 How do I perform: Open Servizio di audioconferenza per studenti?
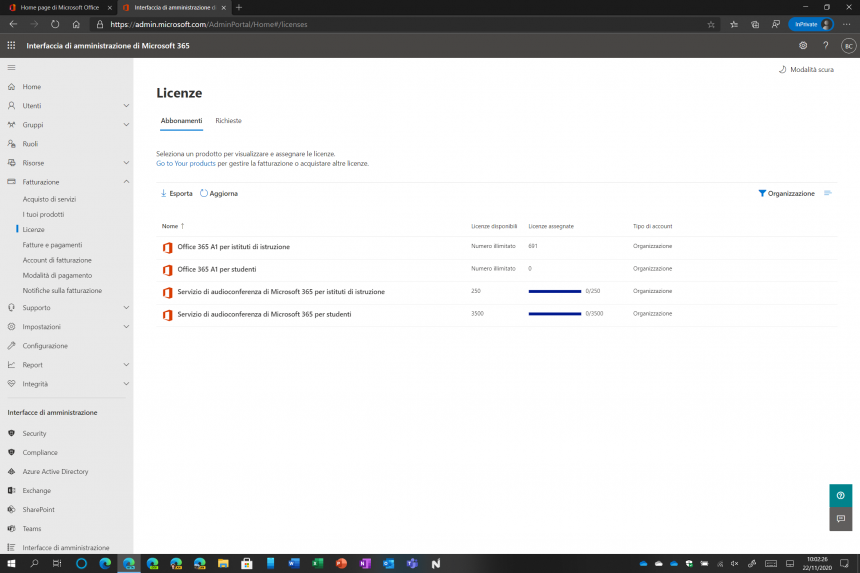(x=264, y=314)
